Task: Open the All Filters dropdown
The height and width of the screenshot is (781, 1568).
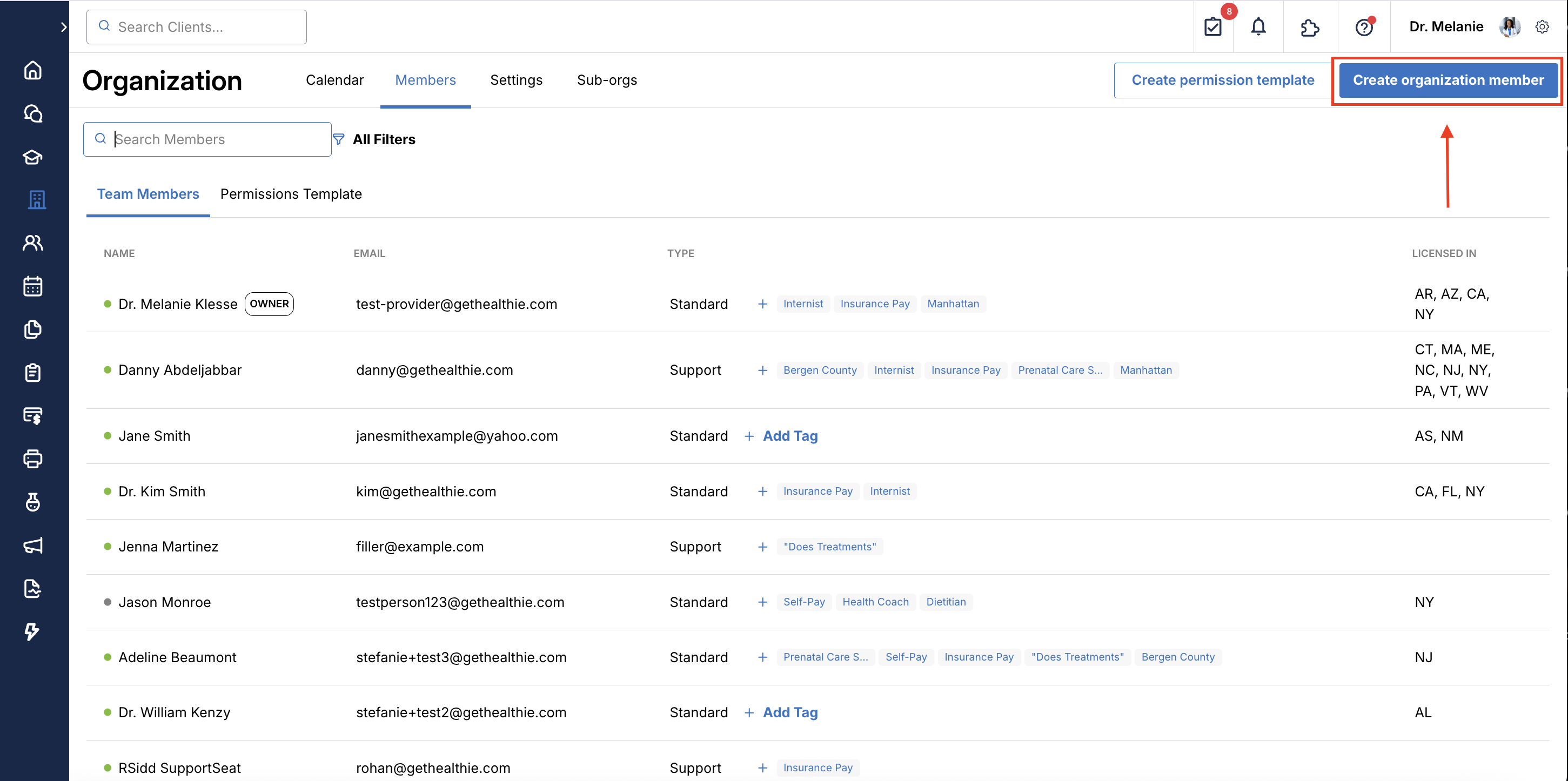Action: [x=374, y=139]
